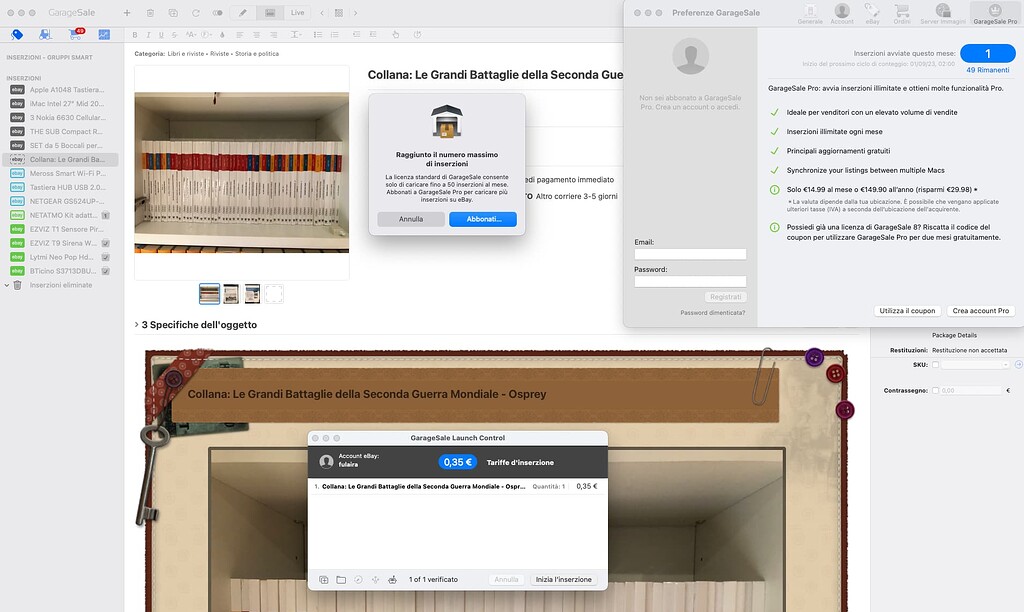Viewport: 1024px width, 612px height.
Task: Tick the SKU checkbox
Action: (935, 364)
